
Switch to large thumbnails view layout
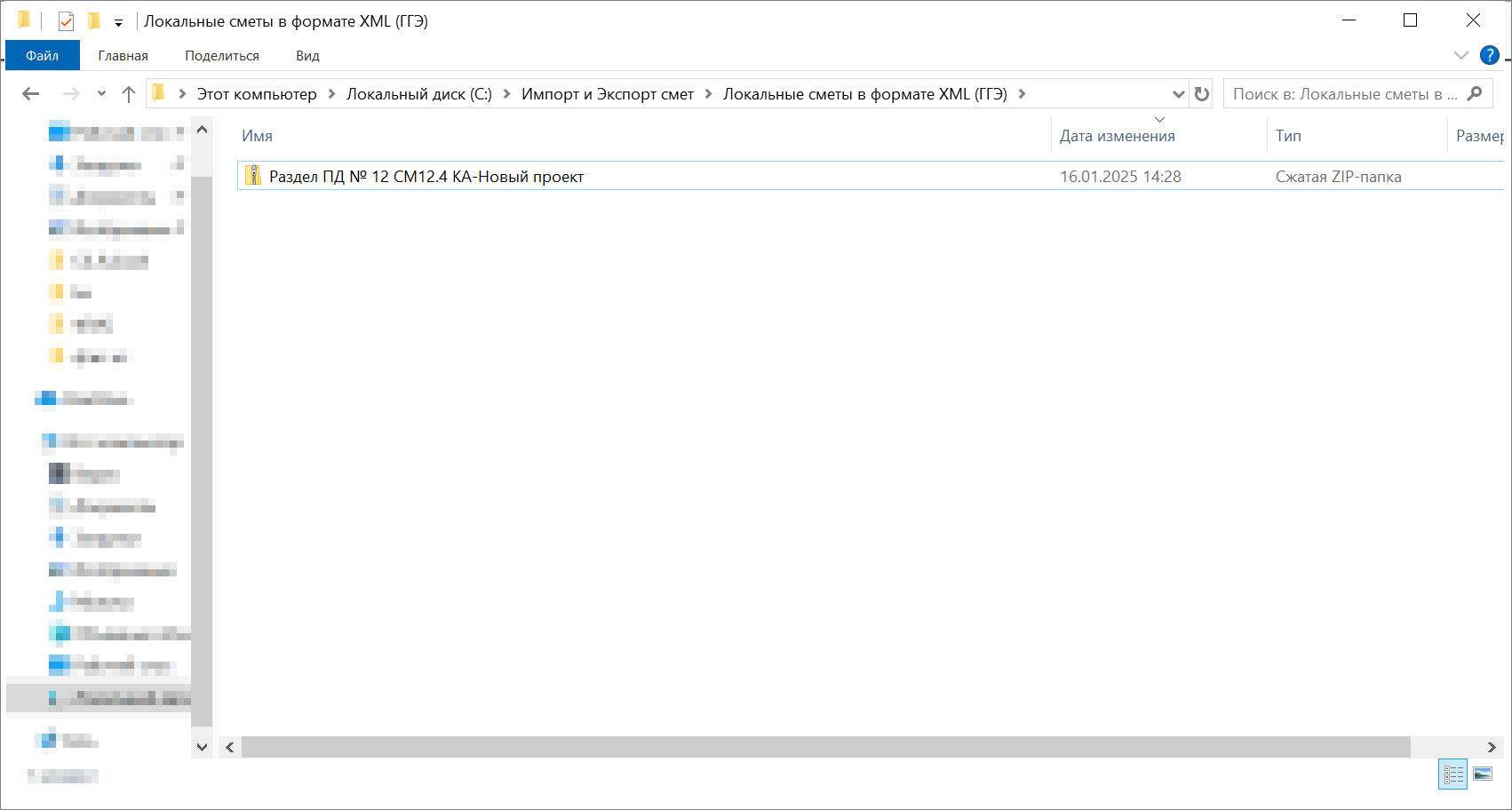tap(1483, 774)
